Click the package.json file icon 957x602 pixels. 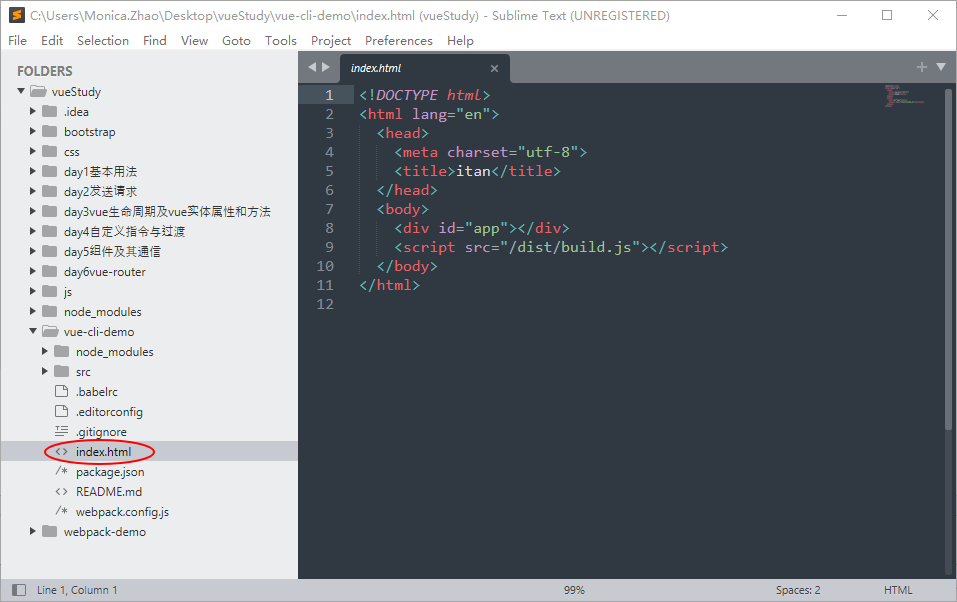(62, 471)
